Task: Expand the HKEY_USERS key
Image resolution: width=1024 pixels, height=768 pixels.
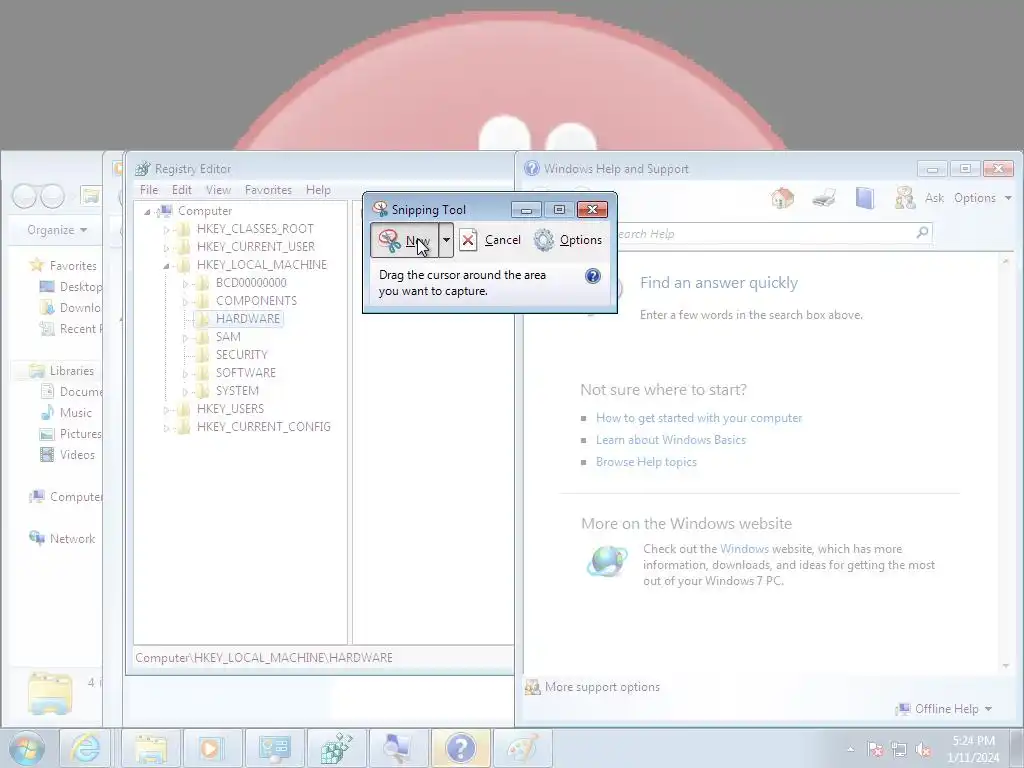Action: coord(166,409)
